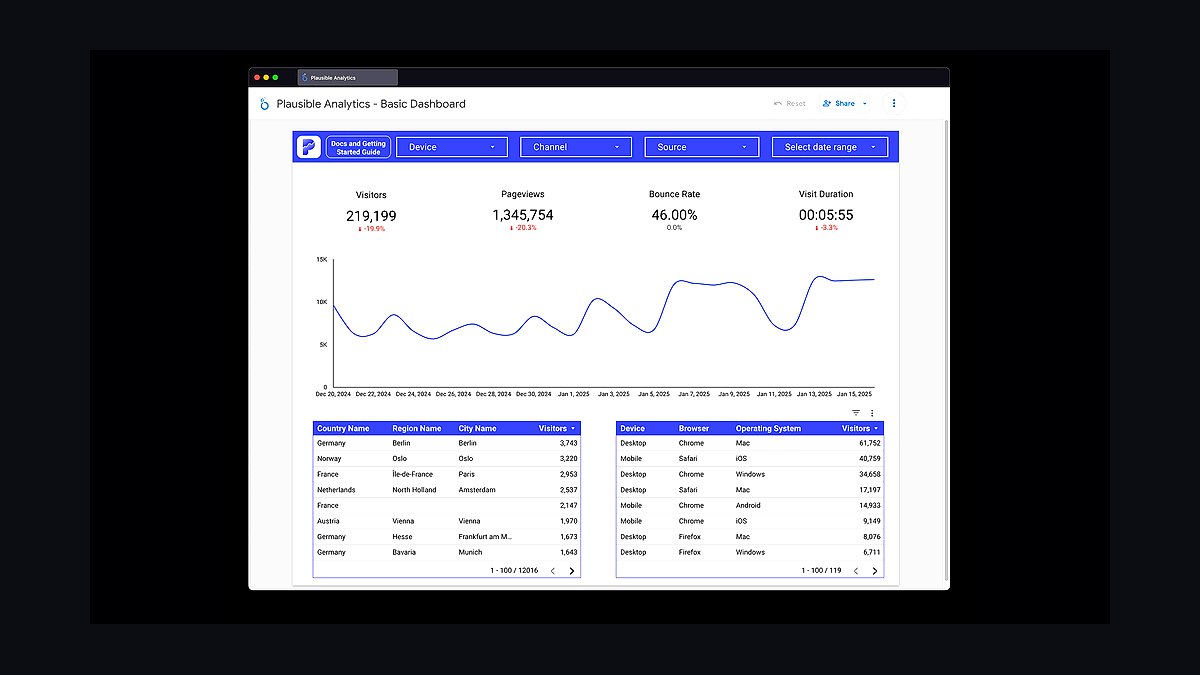Screen dimensions: 1200x675
Task: Click the City Name column header
Action: [x=478, y=428]
